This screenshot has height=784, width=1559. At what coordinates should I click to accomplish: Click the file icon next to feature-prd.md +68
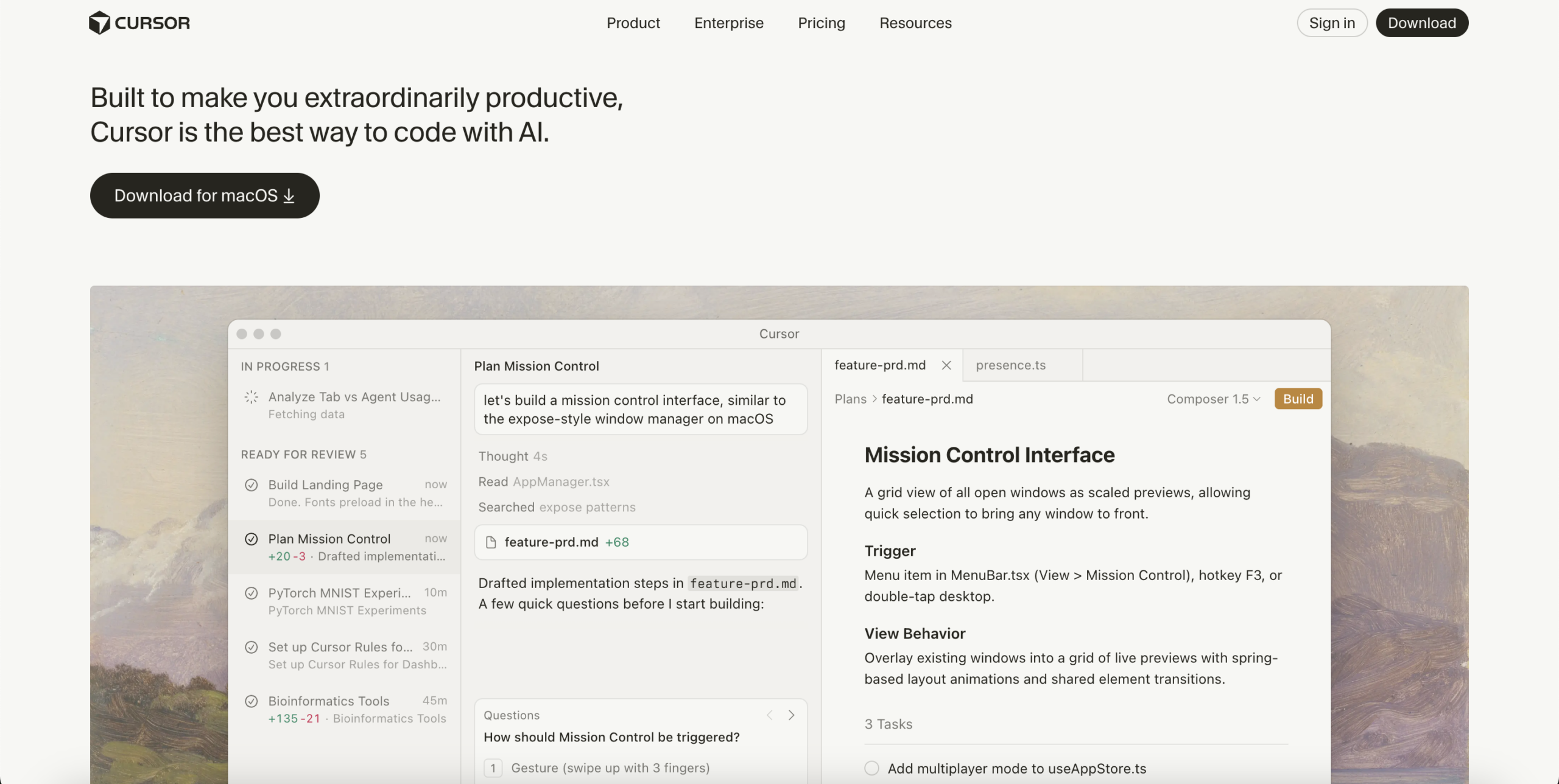[x=491, y=542]
